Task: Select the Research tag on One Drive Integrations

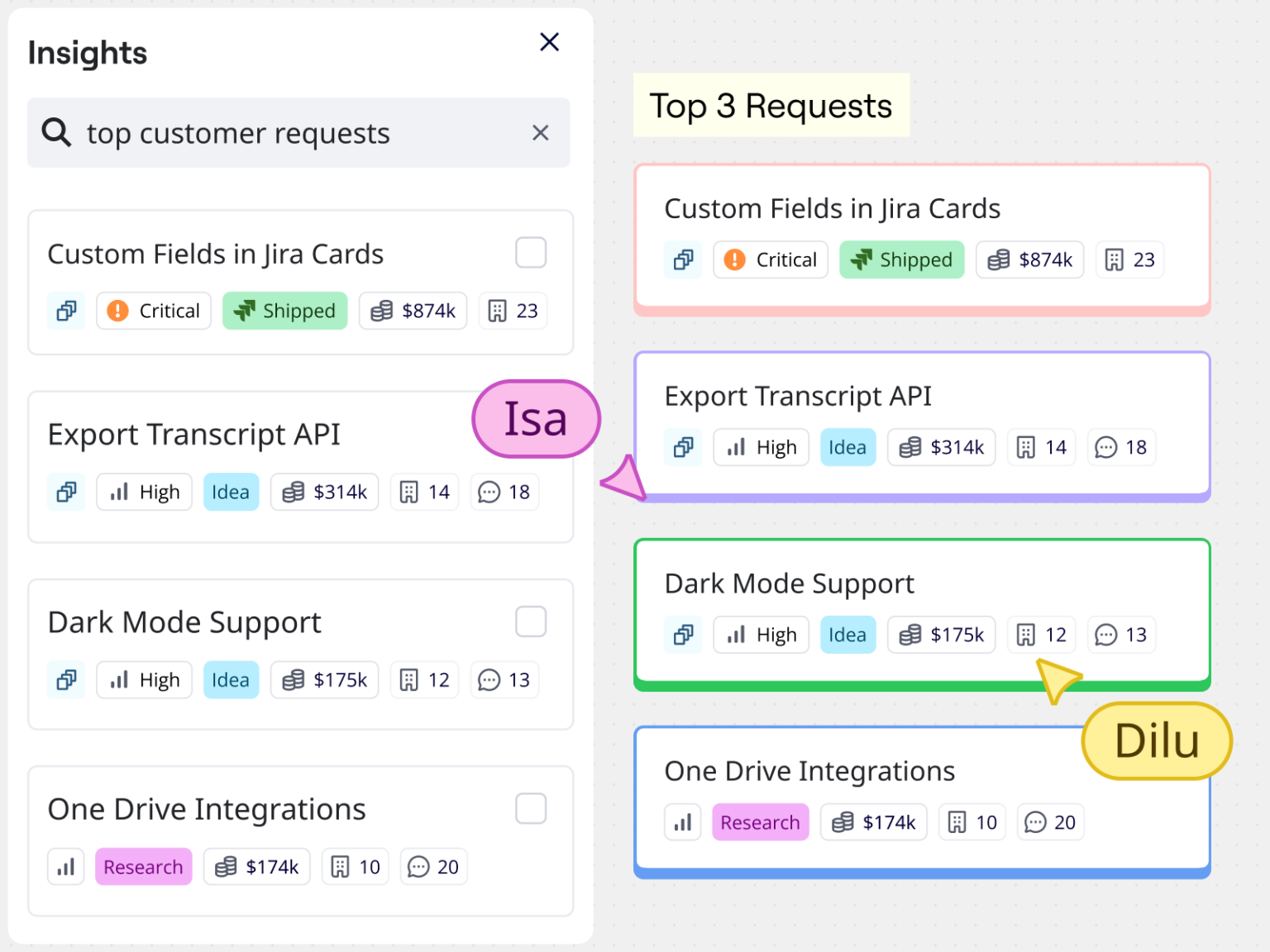Action: pos(143,866)
